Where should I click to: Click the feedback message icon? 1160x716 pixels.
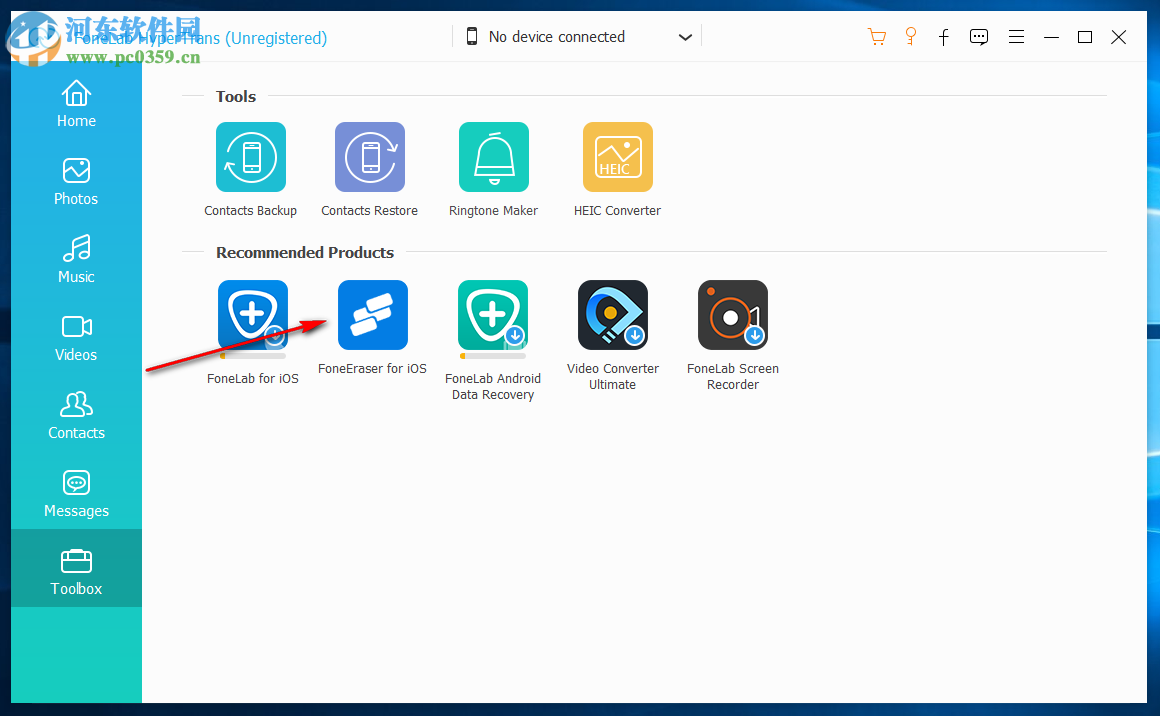[x=979, y=36]
